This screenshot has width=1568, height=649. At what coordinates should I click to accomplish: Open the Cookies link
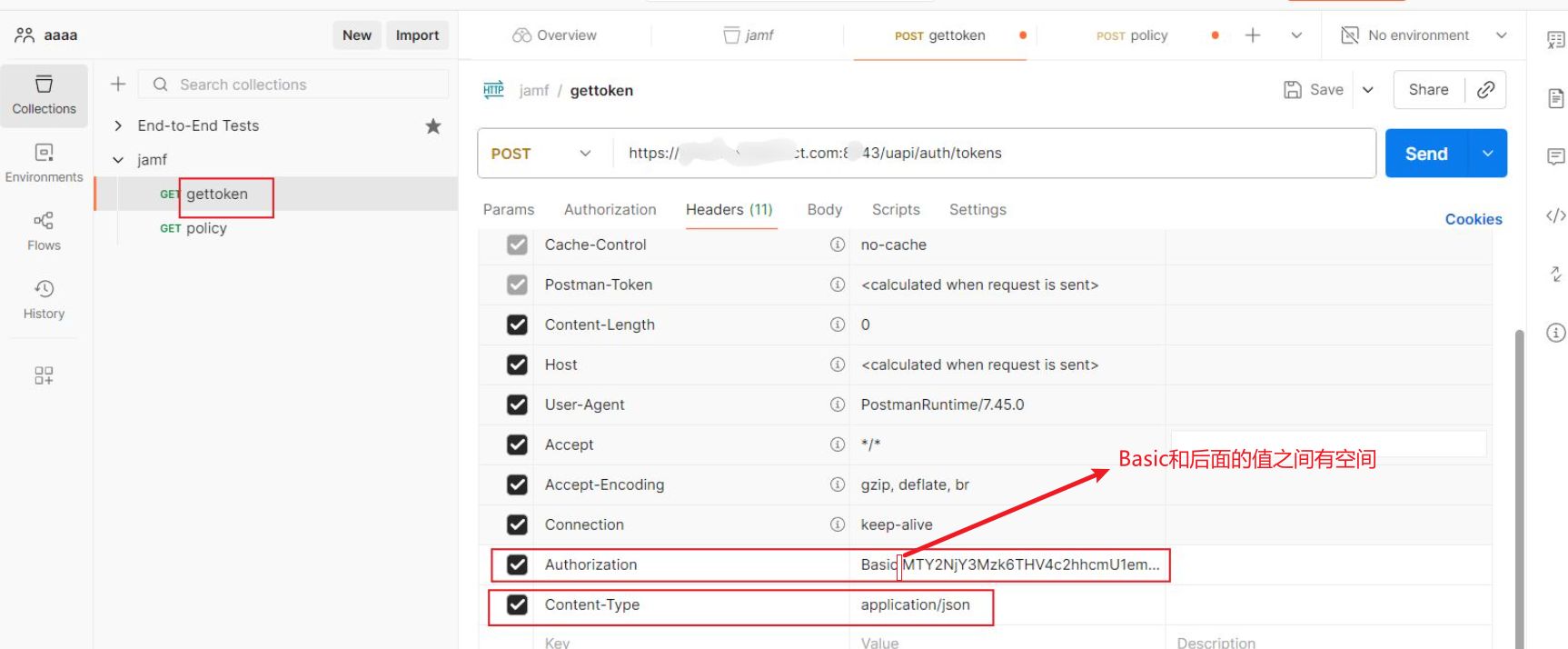(x=1473, y=219)
